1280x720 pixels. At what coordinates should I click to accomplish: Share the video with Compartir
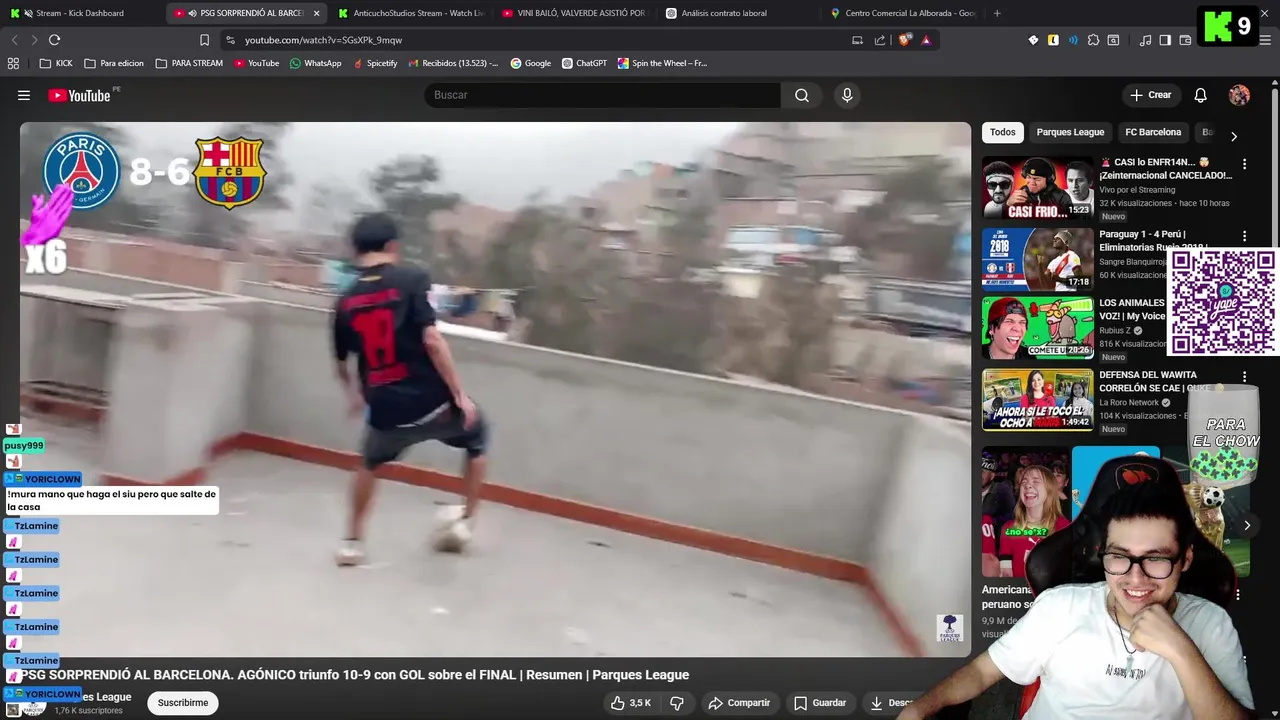coord(739,703)
